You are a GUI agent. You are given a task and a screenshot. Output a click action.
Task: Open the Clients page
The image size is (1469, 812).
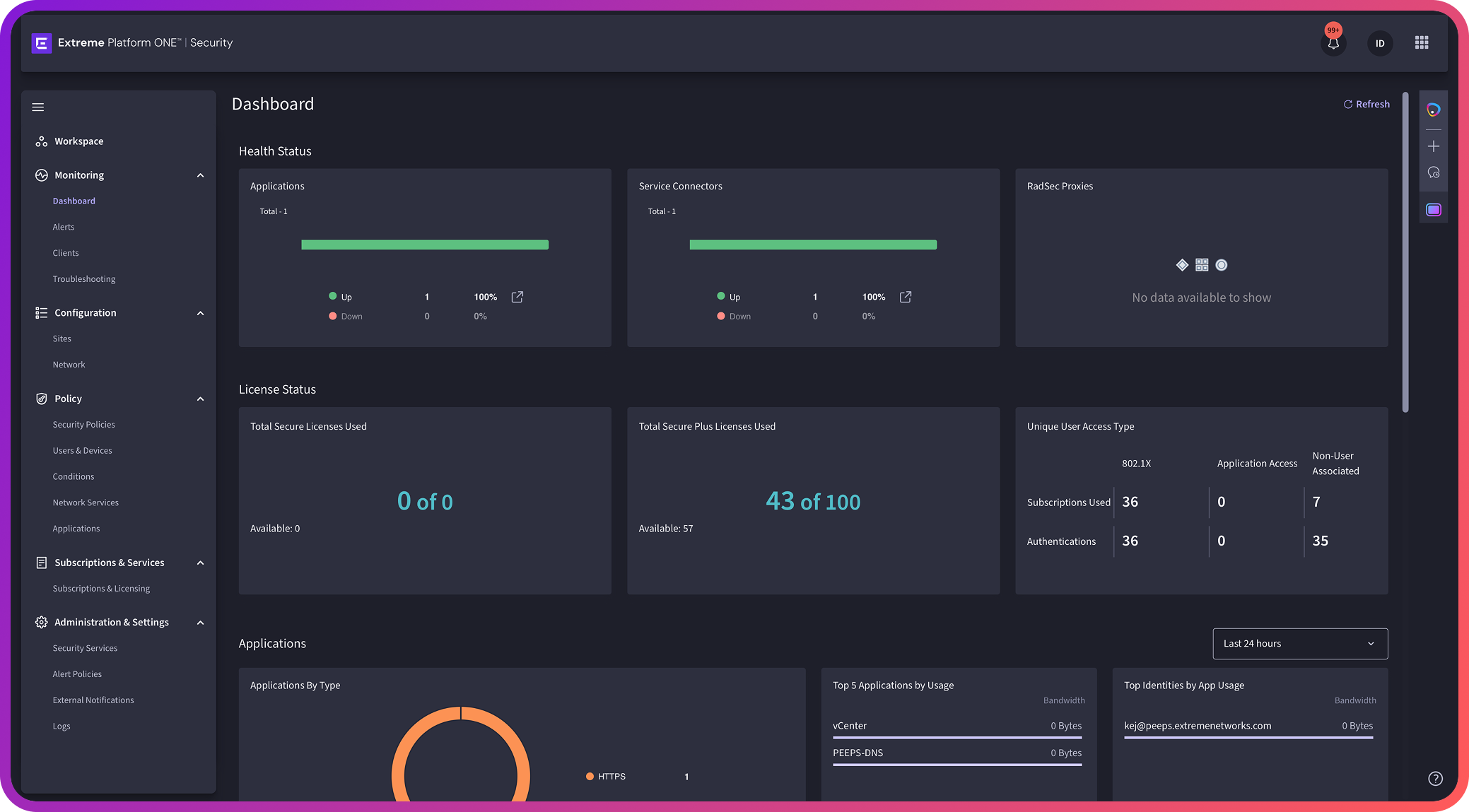click(66, 253)
